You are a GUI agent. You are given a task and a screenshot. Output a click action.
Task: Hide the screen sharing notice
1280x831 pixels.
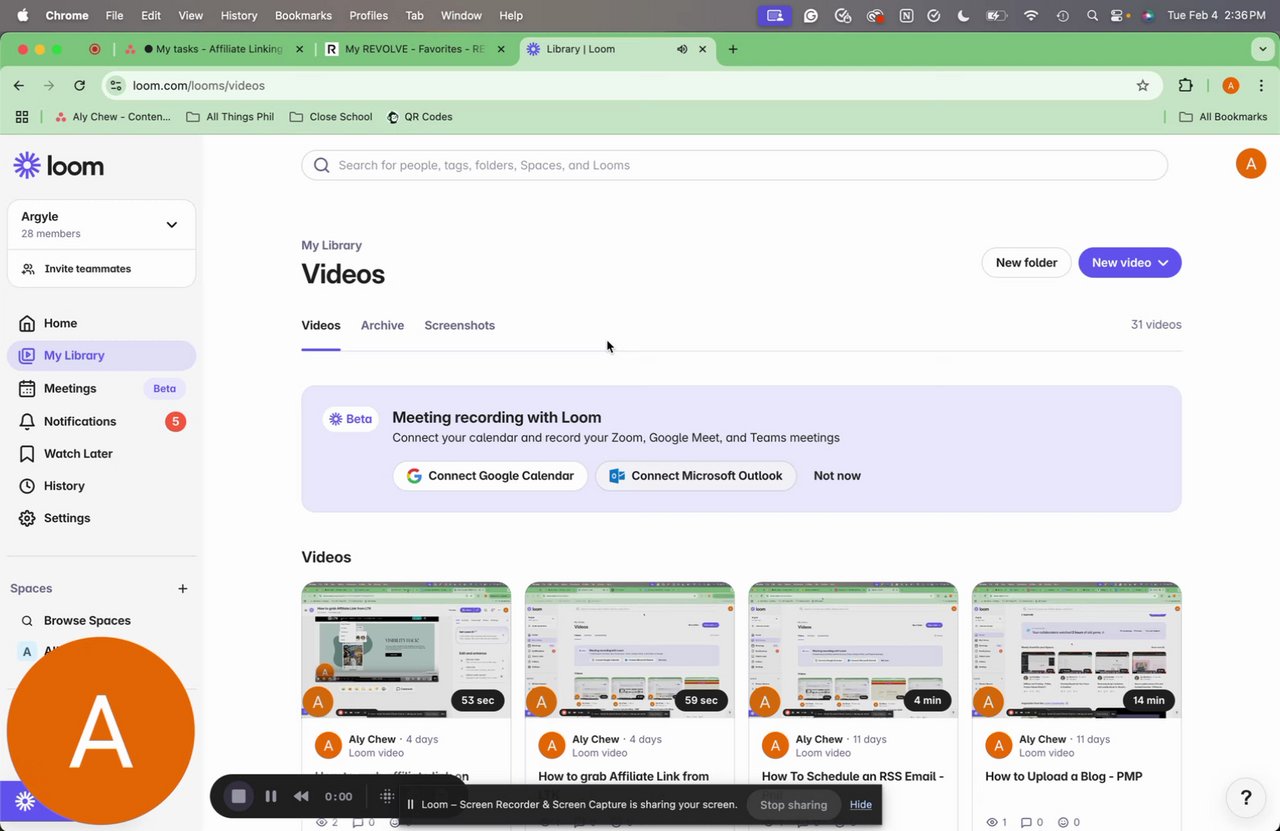pos(861,805)
